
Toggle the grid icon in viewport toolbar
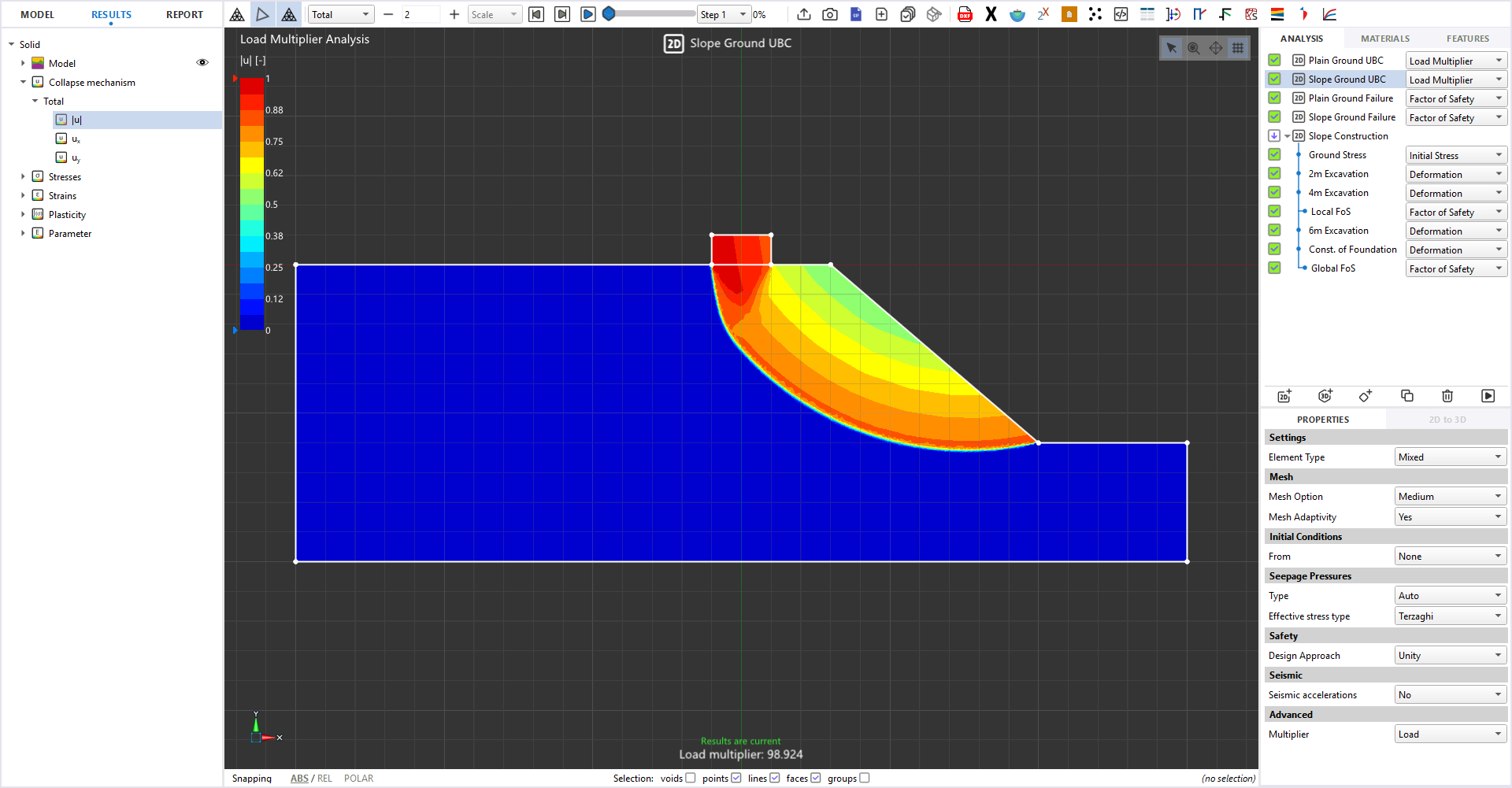click(x=1238, y=48)
